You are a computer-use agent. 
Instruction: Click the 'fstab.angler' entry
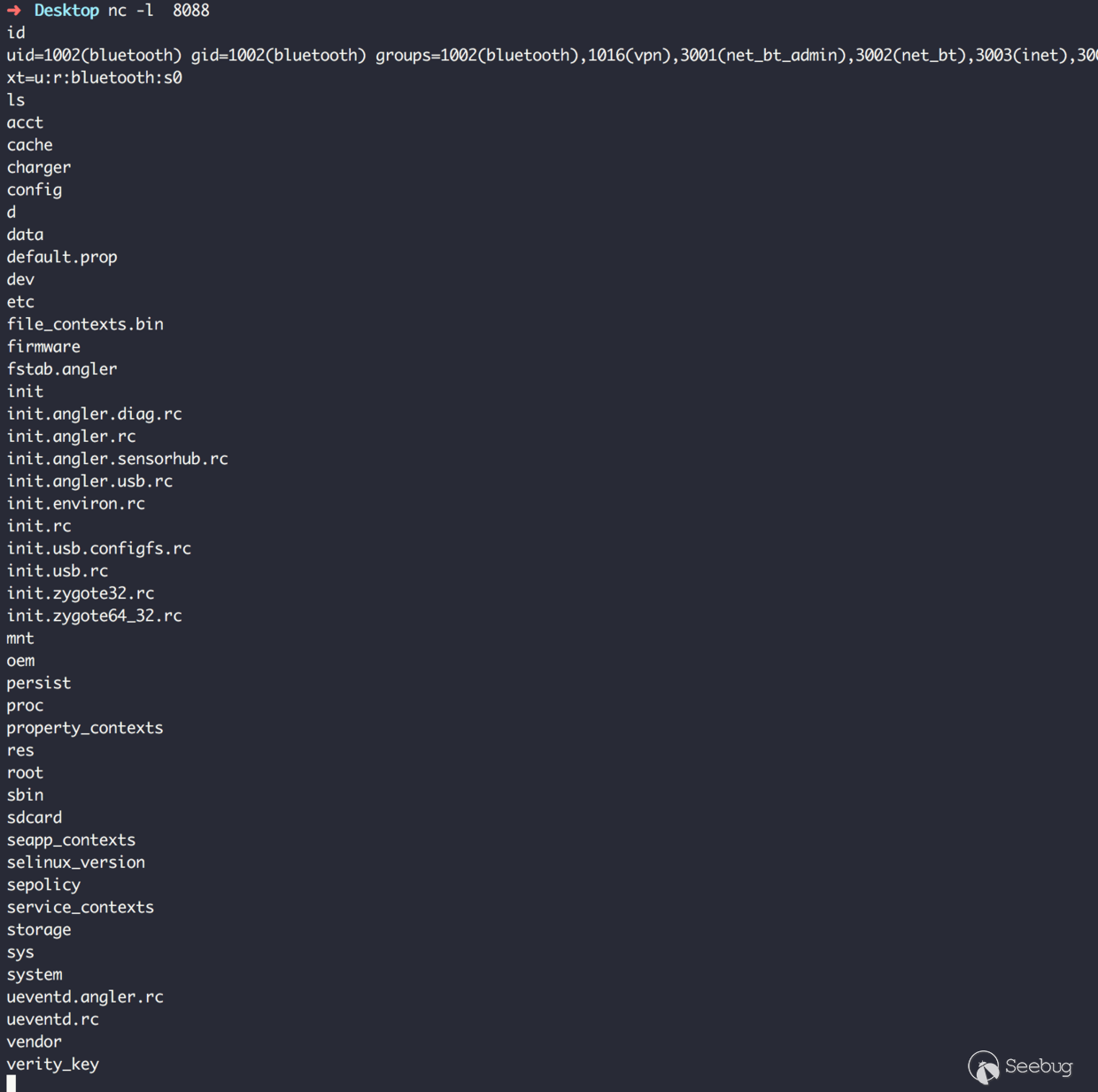tap(62, 369)
